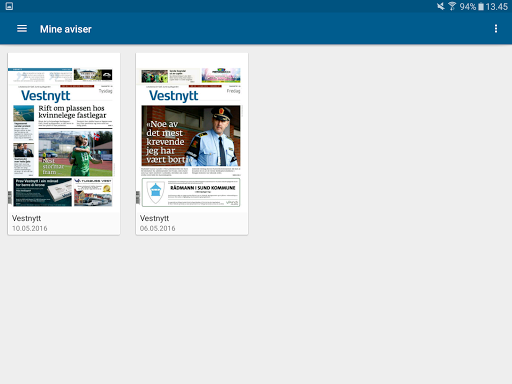The height and width of the screenshot is (384, 512).
Task: Tap the Rådmann i Sund kommune advert
Action: tap(191, 192)
